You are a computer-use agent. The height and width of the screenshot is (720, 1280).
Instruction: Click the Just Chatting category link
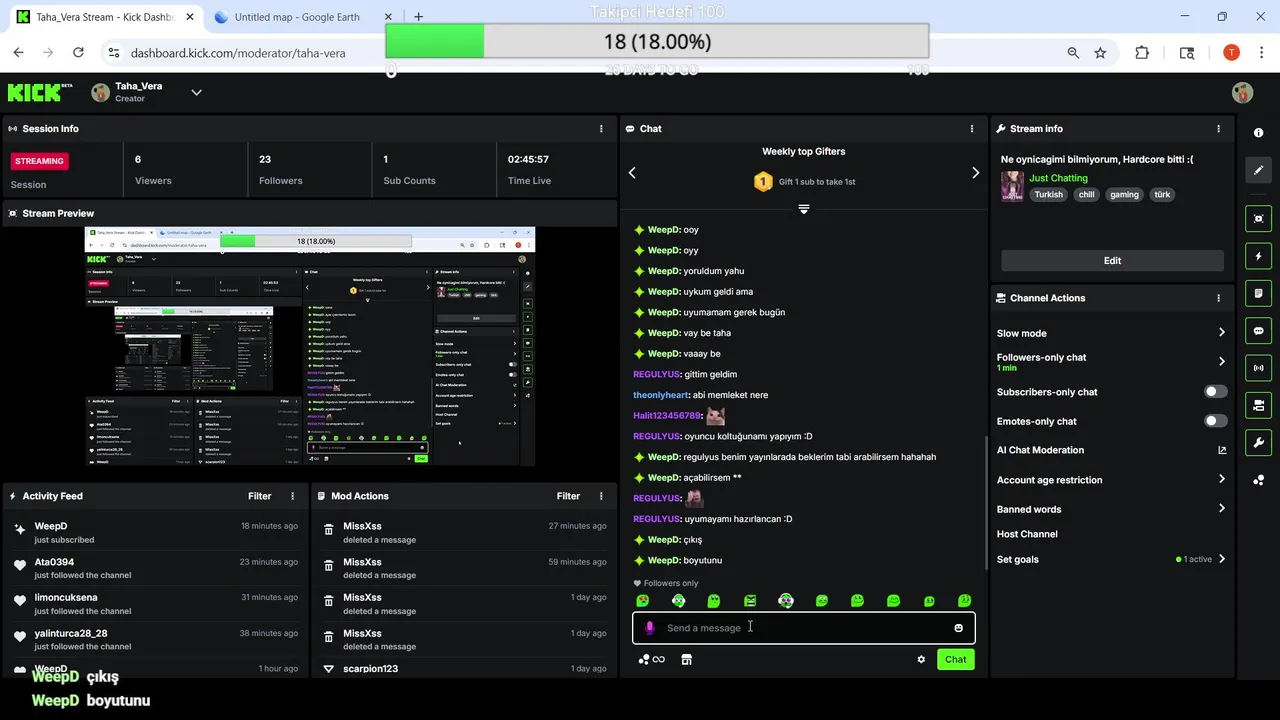click(1058, 178)
